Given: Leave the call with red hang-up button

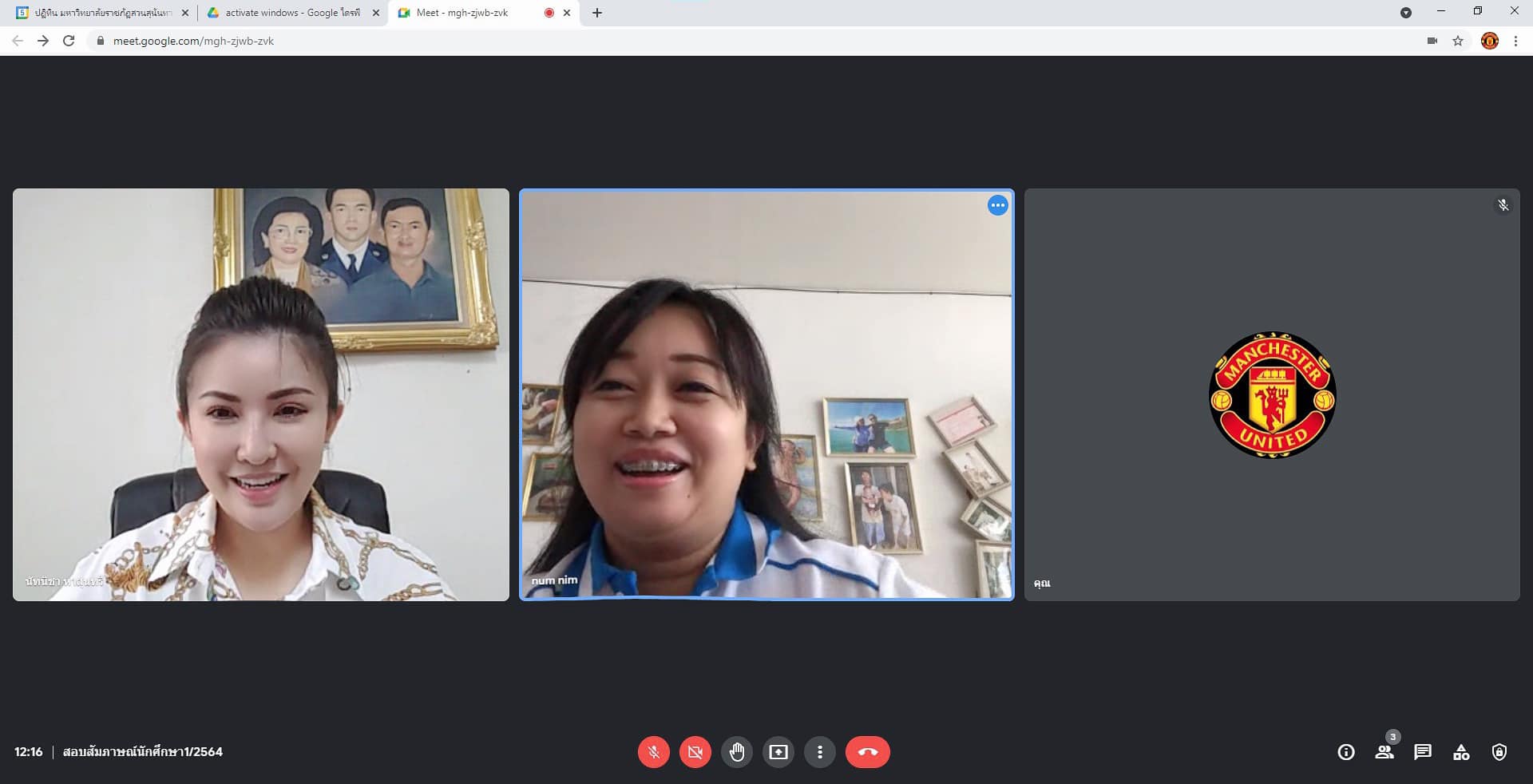Looking at the screenshot, I should [x=867, y=752].
